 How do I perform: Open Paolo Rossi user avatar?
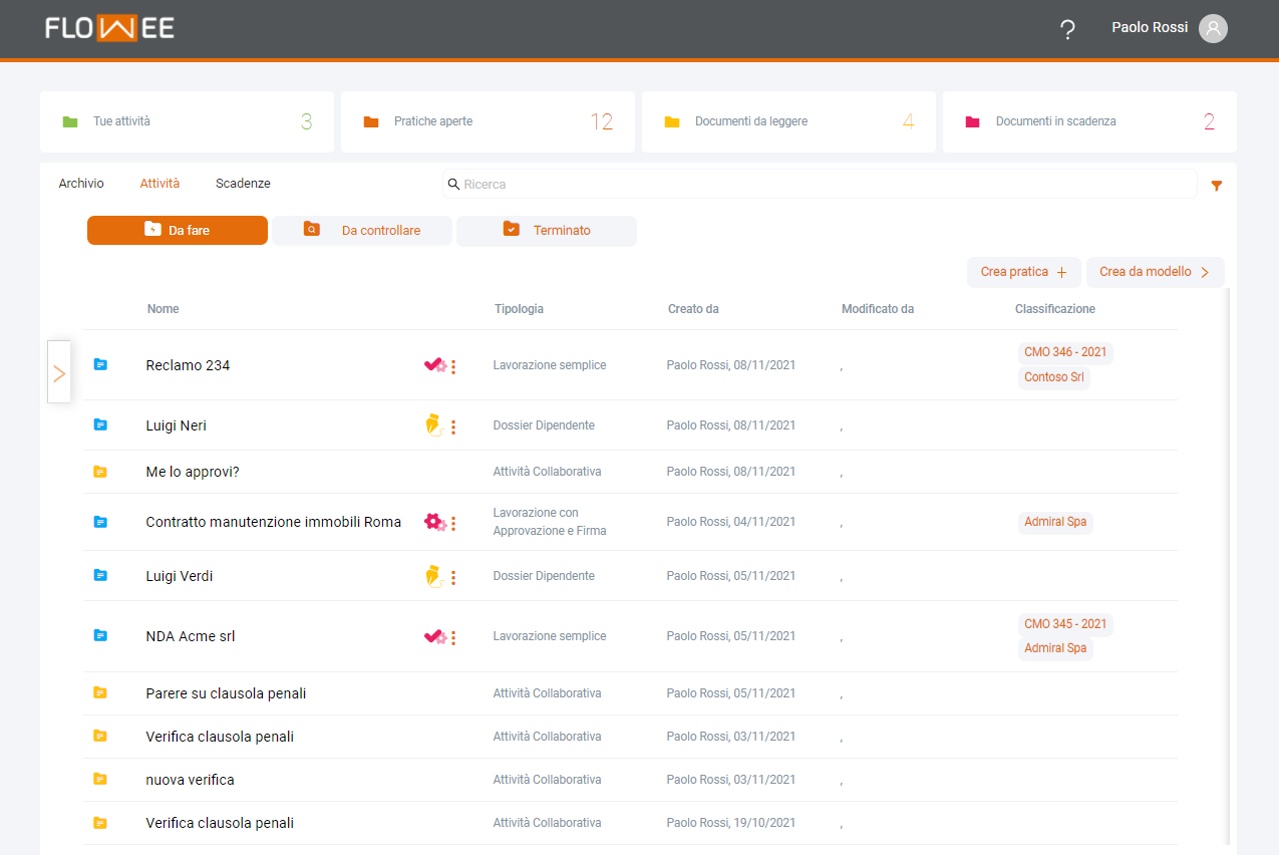click(1212, 28)
